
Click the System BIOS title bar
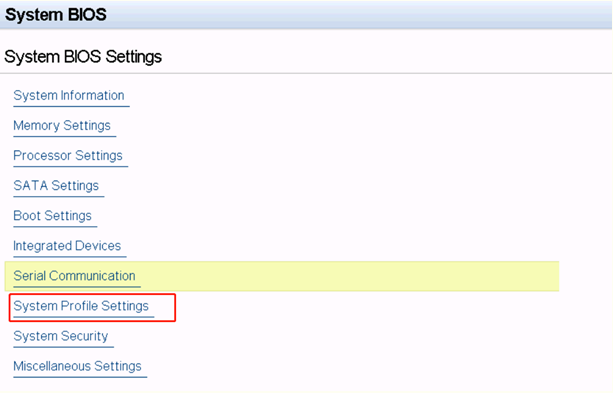pos(306,15)
